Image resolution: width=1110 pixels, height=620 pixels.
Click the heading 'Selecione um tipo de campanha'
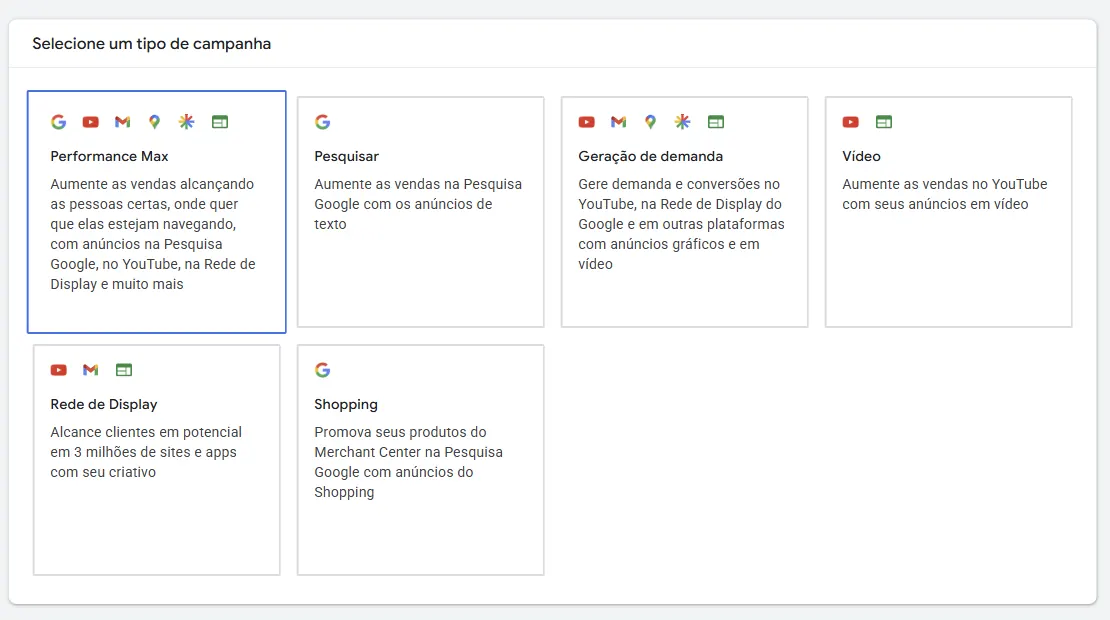coord(151,44)
